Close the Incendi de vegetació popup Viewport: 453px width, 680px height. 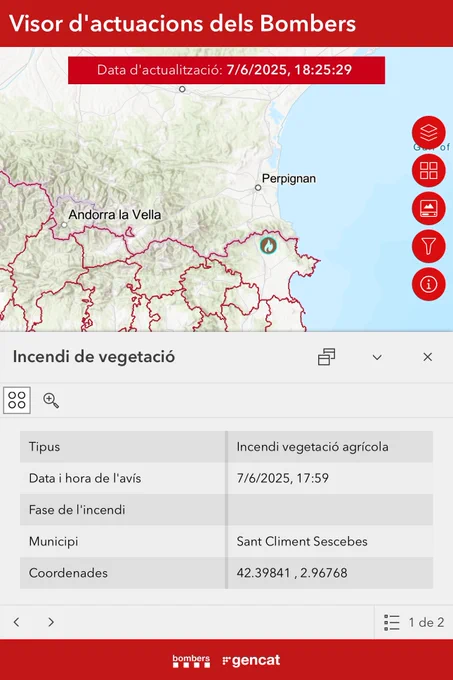click(x=427, y=357)
